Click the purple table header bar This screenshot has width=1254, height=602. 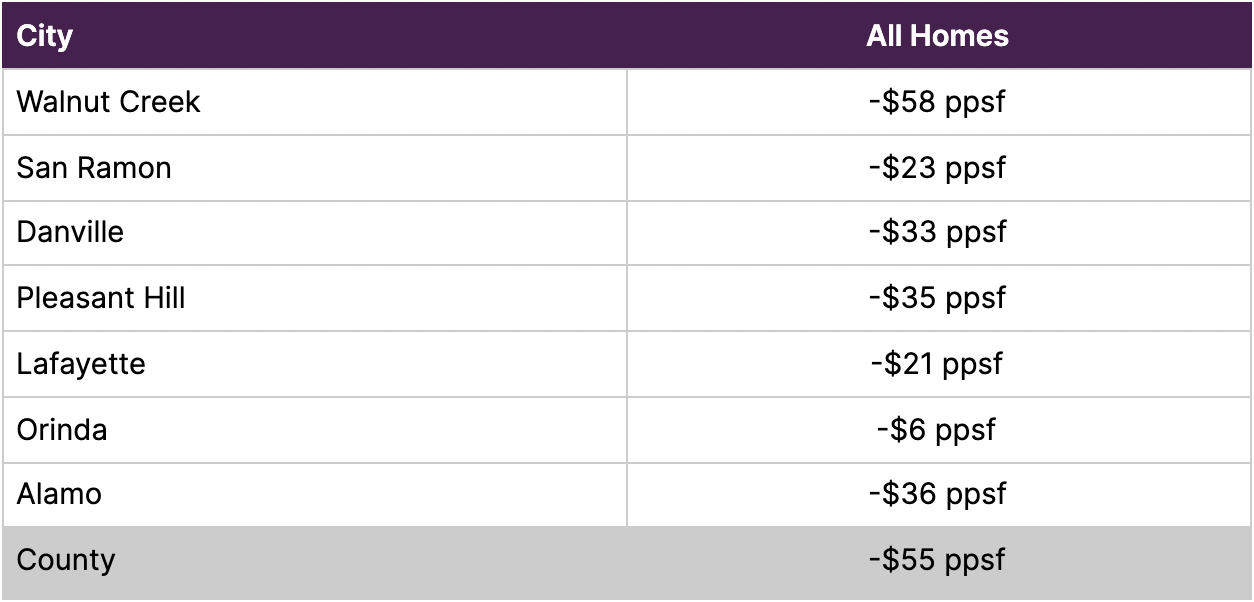click(627, 35)
